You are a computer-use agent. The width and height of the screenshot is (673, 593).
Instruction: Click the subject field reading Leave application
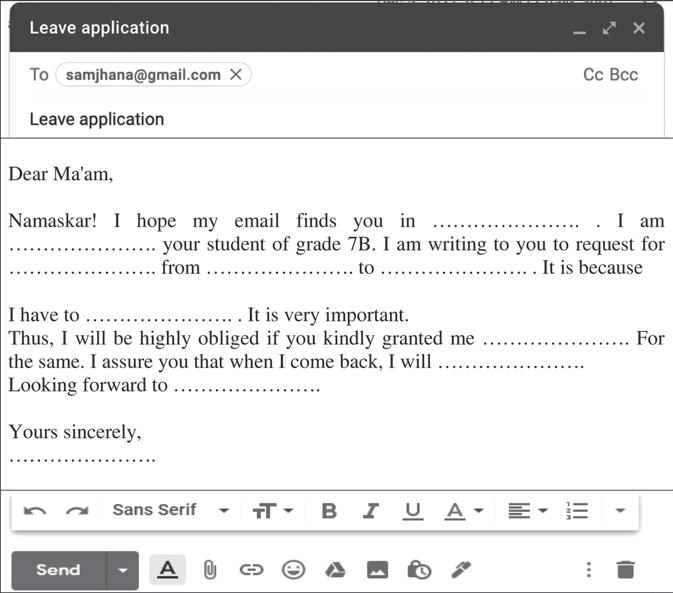[x=336, y=119]
